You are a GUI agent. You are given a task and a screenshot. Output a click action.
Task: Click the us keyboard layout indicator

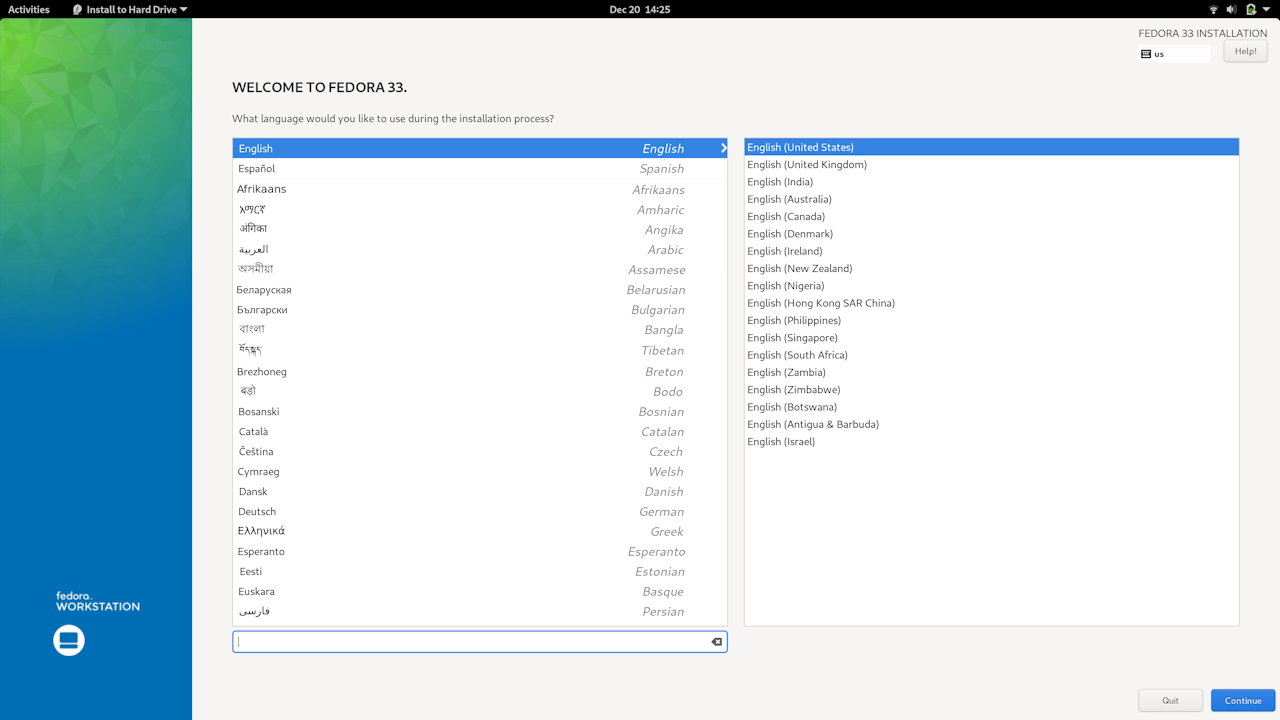coord(1174,54)
